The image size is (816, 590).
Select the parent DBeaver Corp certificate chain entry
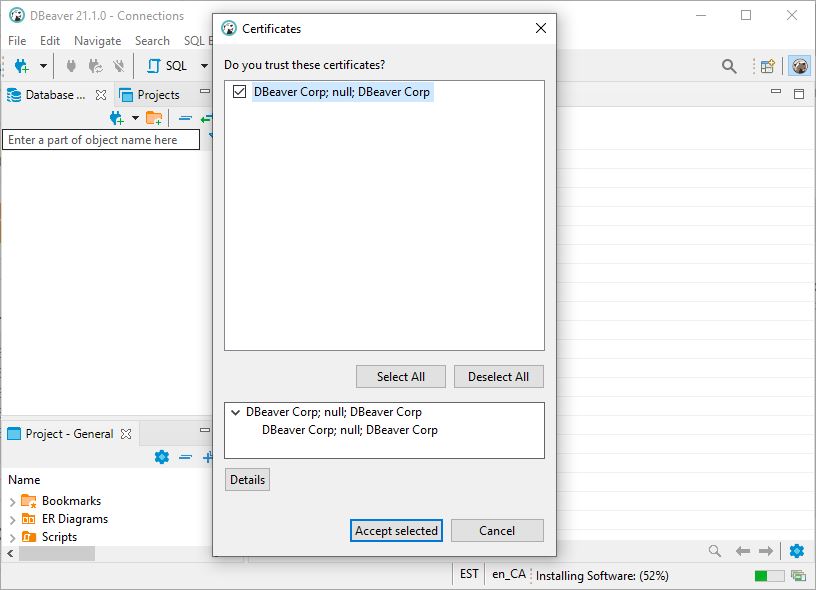pos(334,412)
